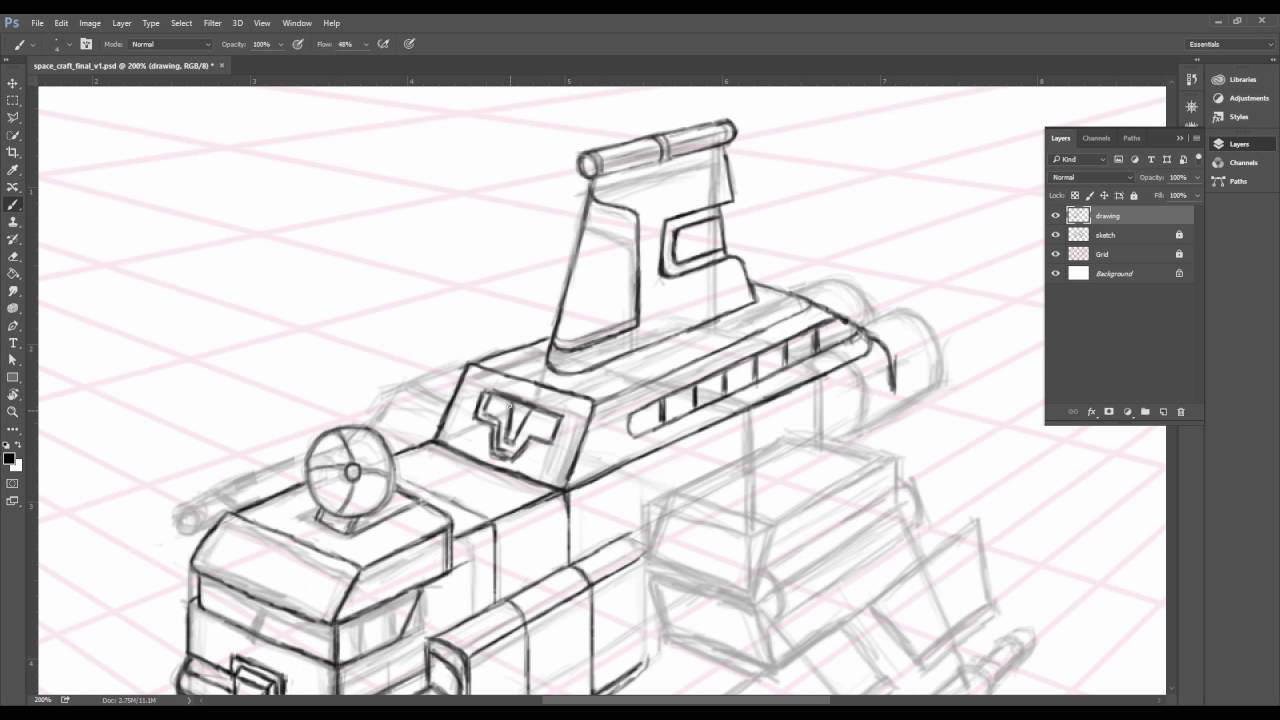Select the Move tool
1280x720 pixels.
click(13, 83)
